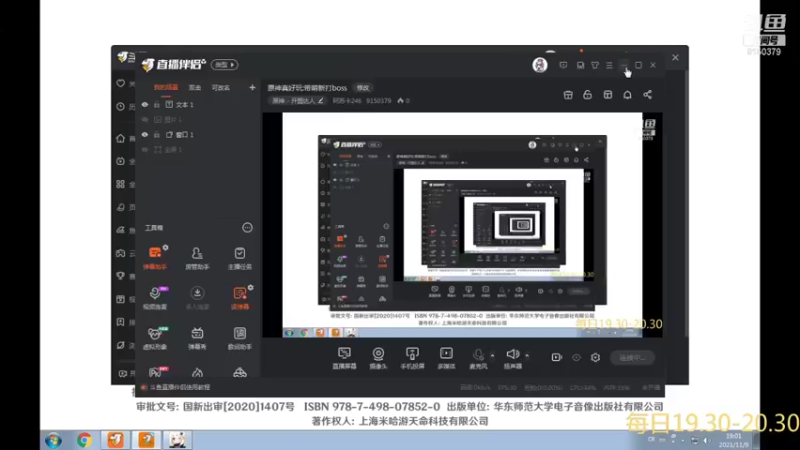Toggle visibility eye for 文本 1 layer
The width and height of the screenshot is (800, 450).
pyautogui.click(x=145, y=105)
